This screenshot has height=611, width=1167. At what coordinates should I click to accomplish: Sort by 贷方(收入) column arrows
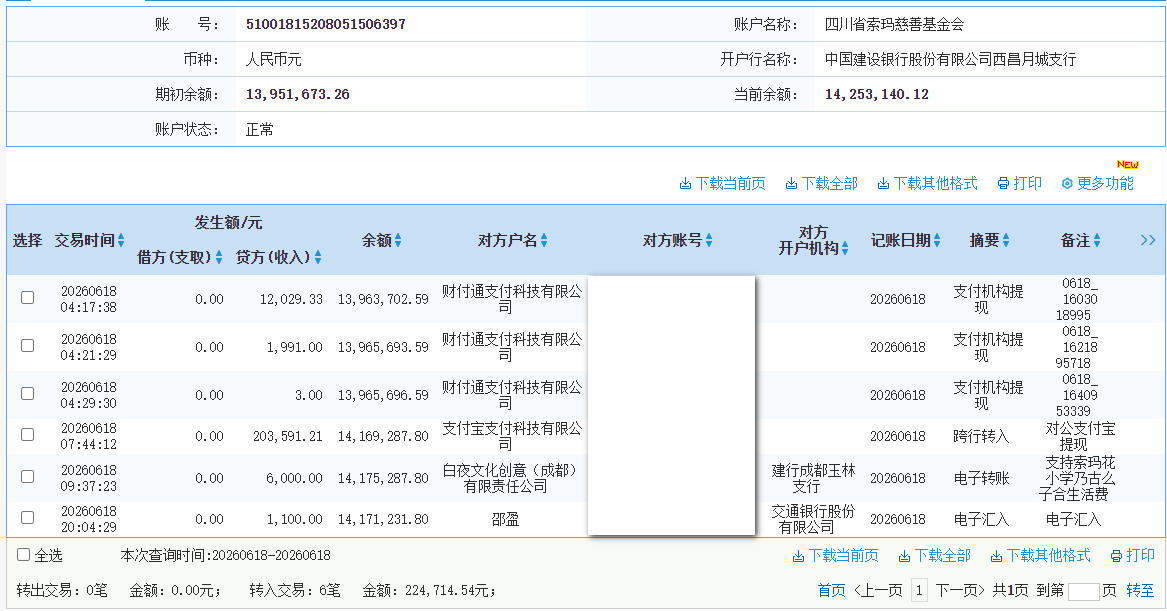(318, 257)
